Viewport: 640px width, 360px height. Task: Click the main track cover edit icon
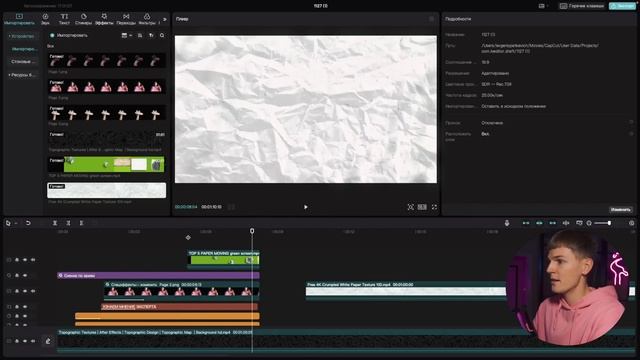pyautogui.click(x=48, y=341)
